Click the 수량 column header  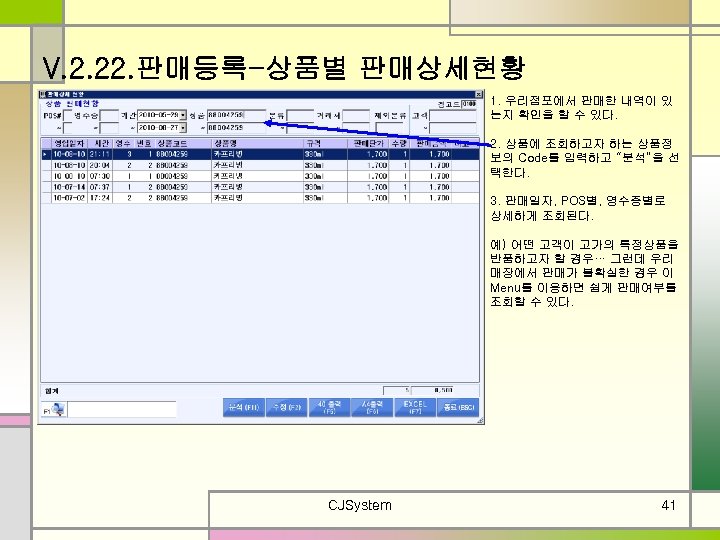point(399,143)
